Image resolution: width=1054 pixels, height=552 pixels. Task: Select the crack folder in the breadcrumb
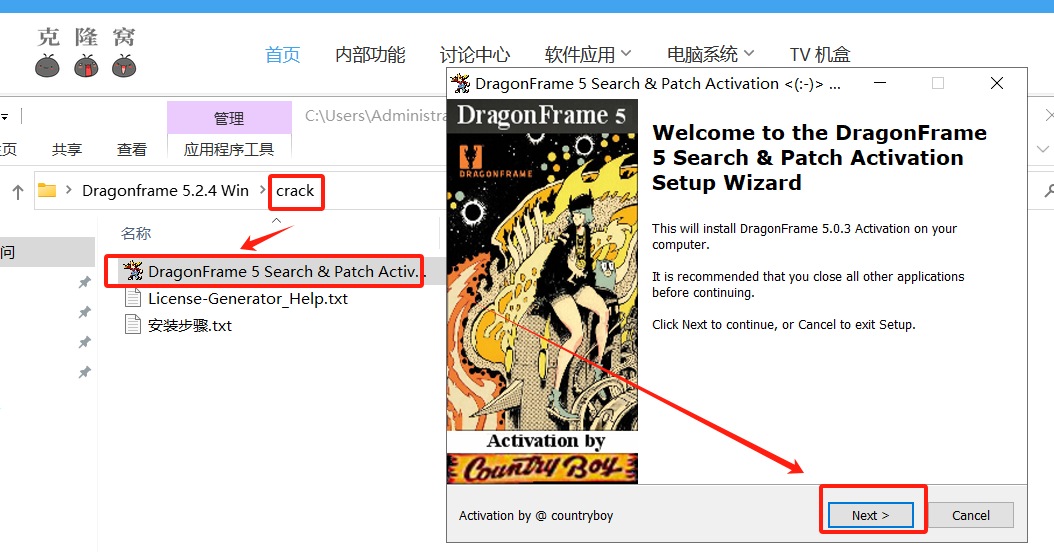(x=295, y=190)
